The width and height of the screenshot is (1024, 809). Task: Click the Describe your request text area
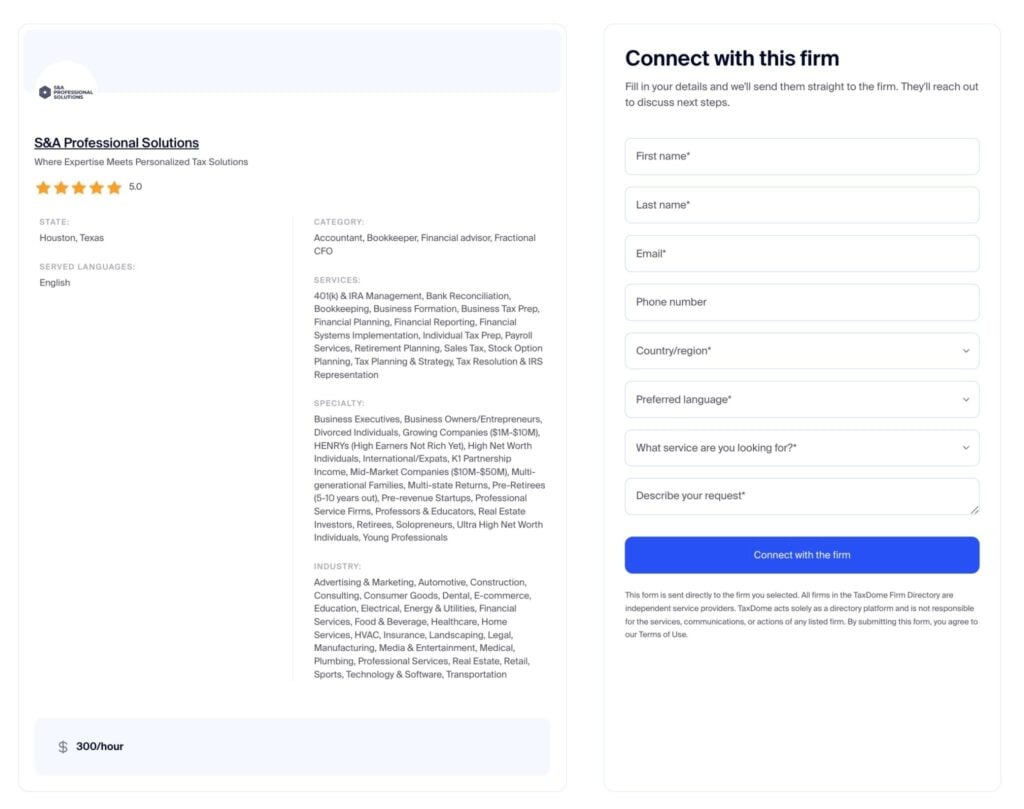click(x=801, y=496)
